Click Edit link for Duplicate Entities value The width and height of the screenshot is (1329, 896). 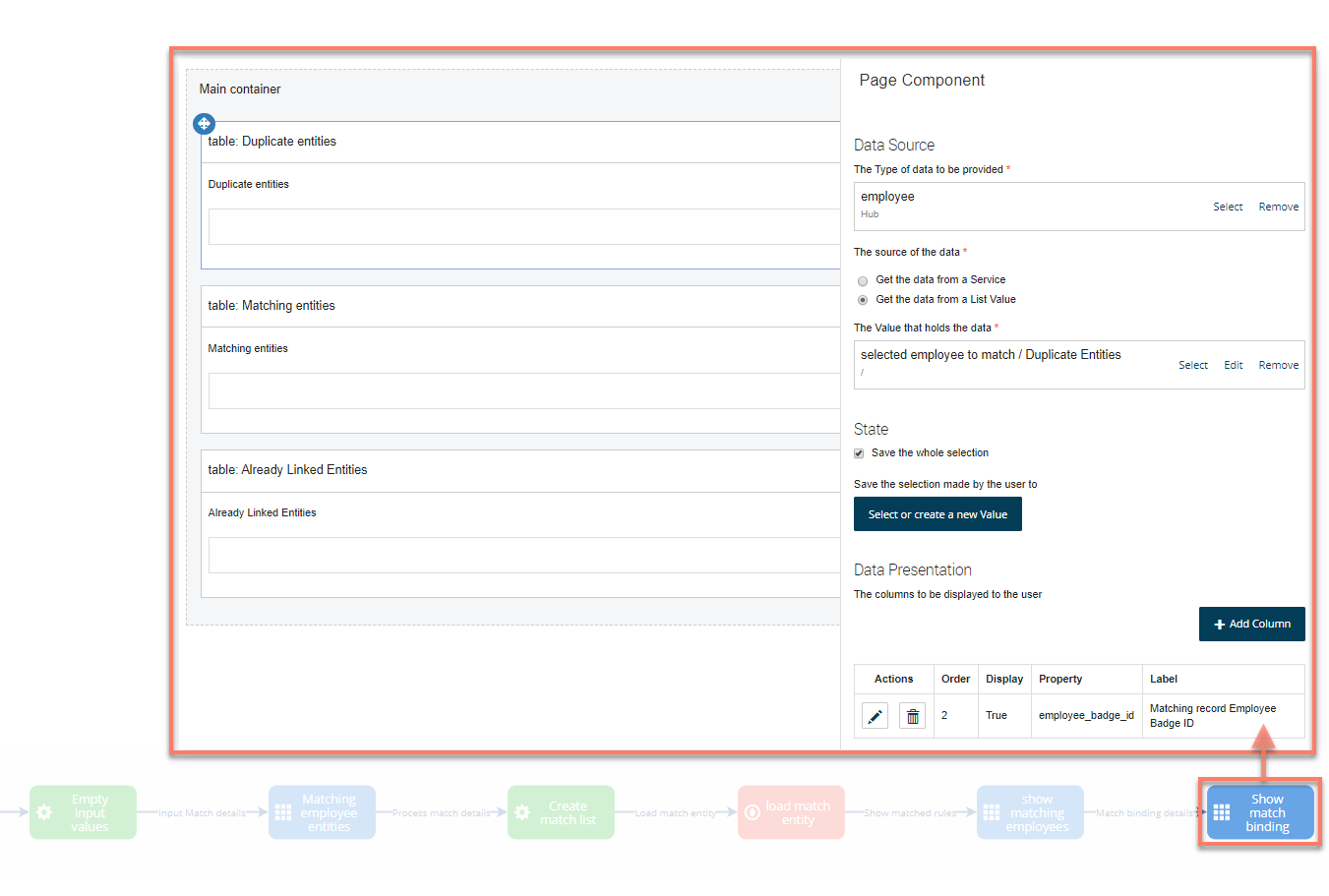pos(1233,366)
